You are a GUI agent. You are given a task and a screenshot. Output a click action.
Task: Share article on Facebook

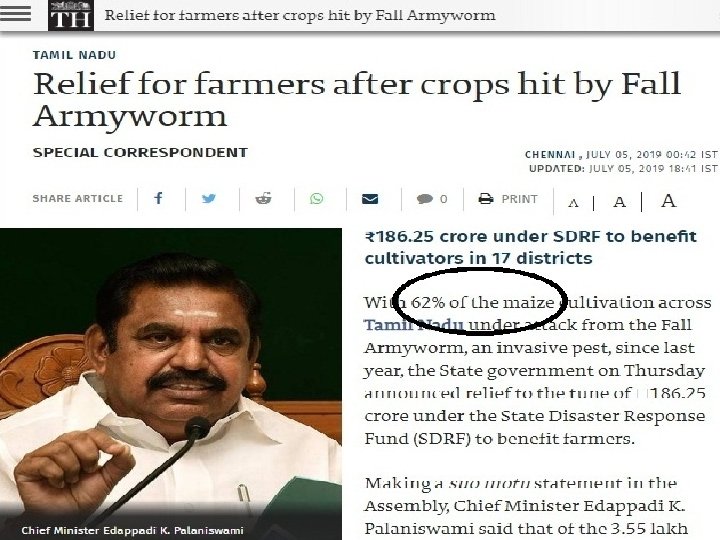[158, 198]
